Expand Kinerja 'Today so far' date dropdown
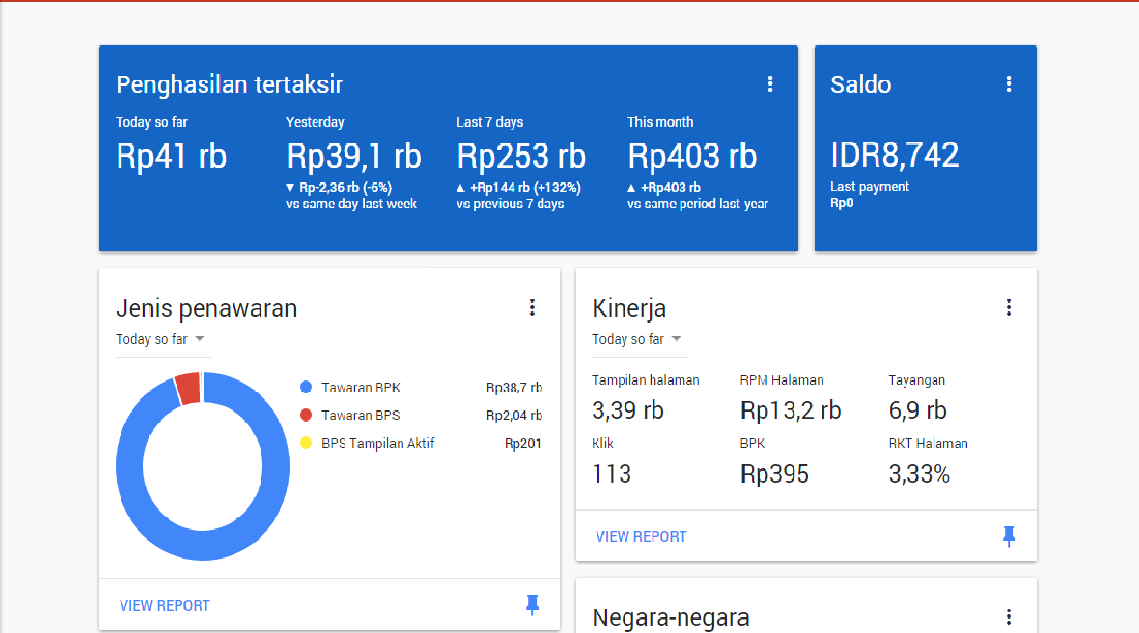Image resolution: width=1139 pixels, height=633 pixels. 637,339
